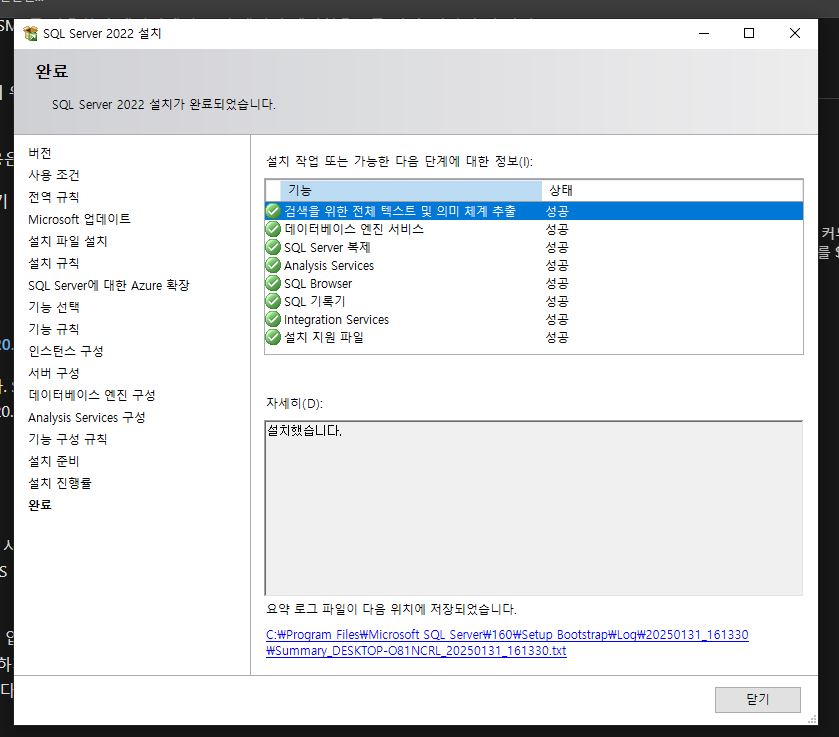Click the 설치 준비 step
Screen dimensions: 839x737
[x=54, y=461]
